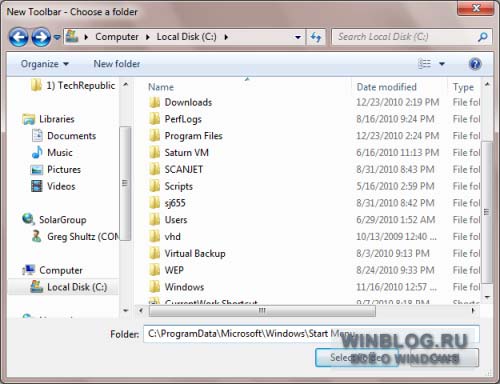Click the Computer breadcrumb in address bar

pyautogui.click(x=117, y=37)
